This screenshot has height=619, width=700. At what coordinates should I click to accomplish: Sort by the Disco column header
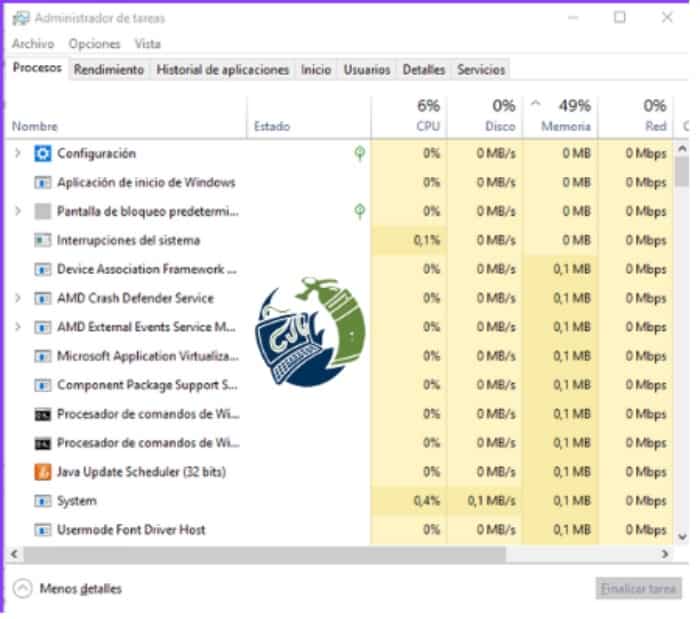coord(485,116)
